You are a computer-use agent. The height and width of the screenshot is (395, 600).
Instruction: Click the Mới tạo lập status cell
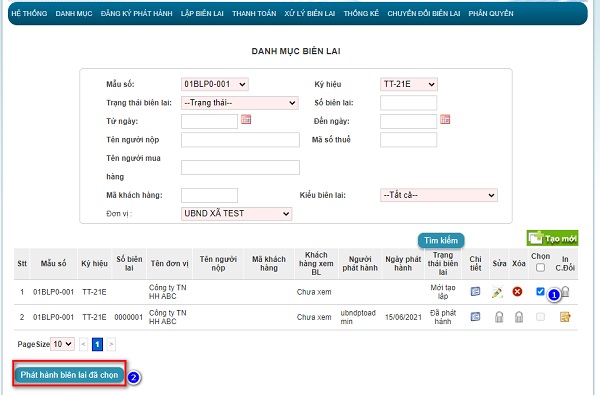click(443, 292)
